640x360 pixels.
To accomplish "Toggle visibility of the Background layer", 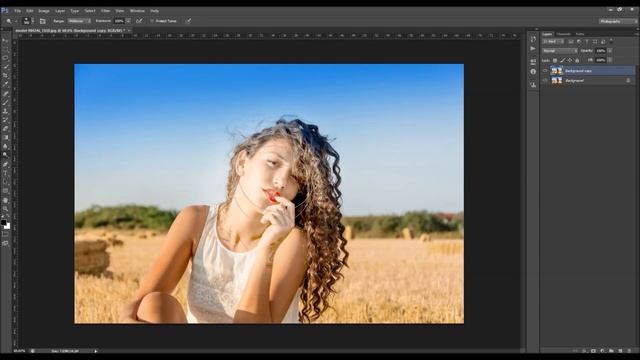I will coord(545,80).
